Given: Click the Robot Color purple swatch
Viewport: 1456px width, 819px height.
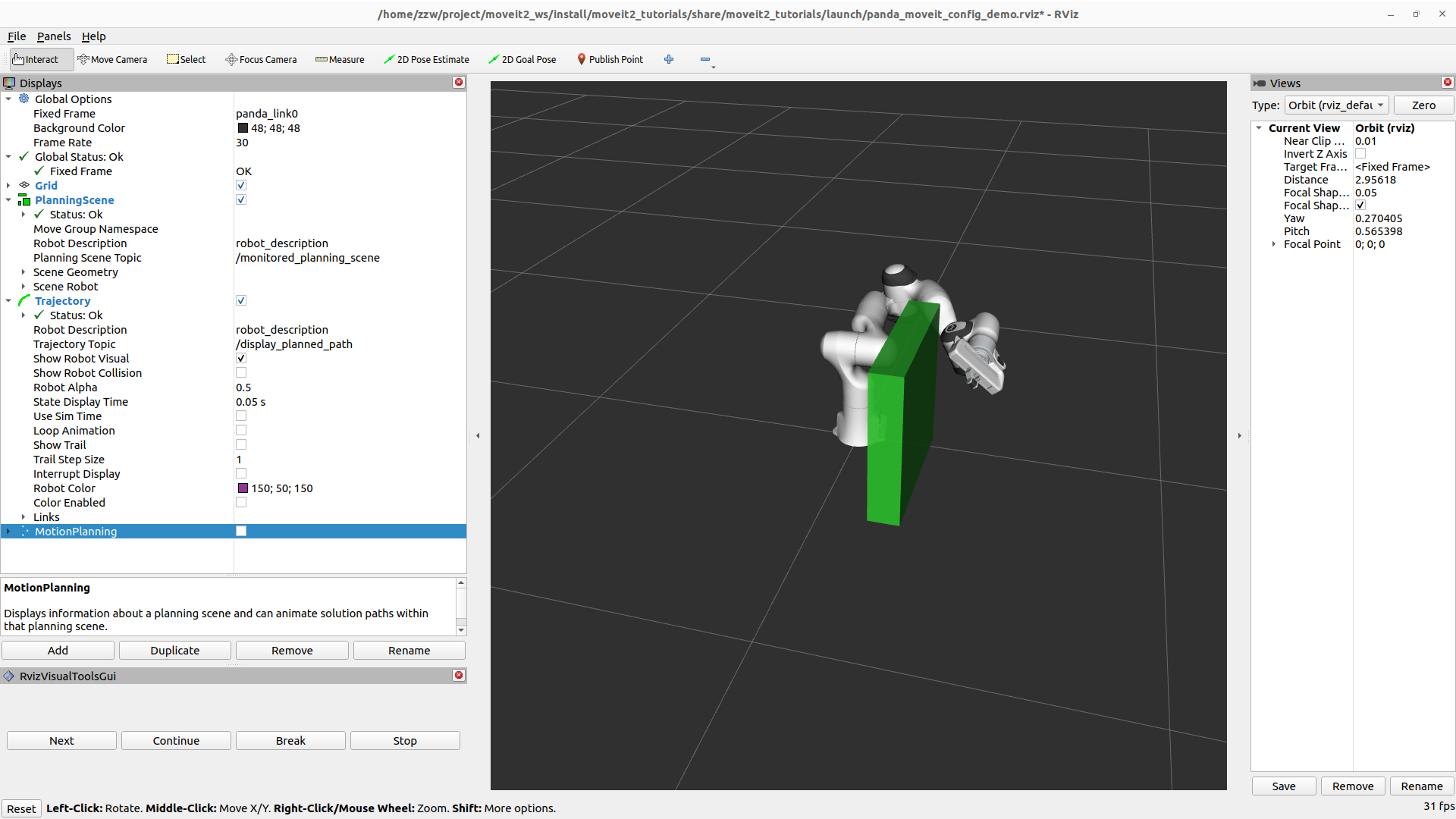Looking at the screenshot, I should [243, 488].
